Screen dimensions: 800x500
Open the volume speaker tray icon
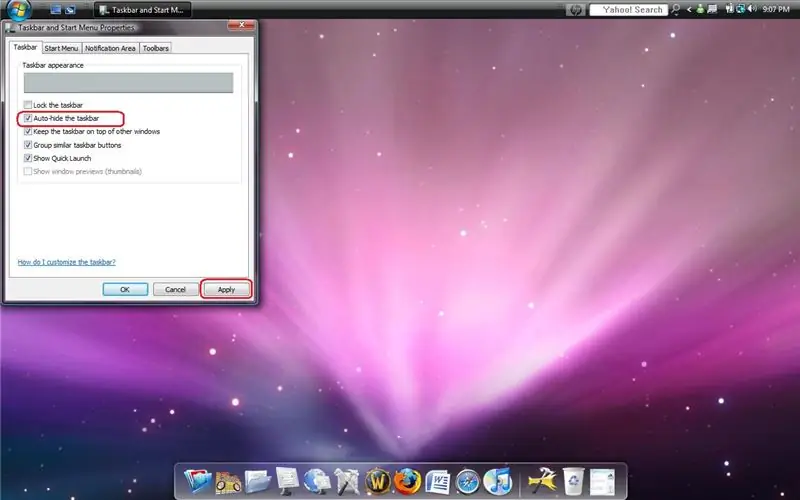click(752, 9)
